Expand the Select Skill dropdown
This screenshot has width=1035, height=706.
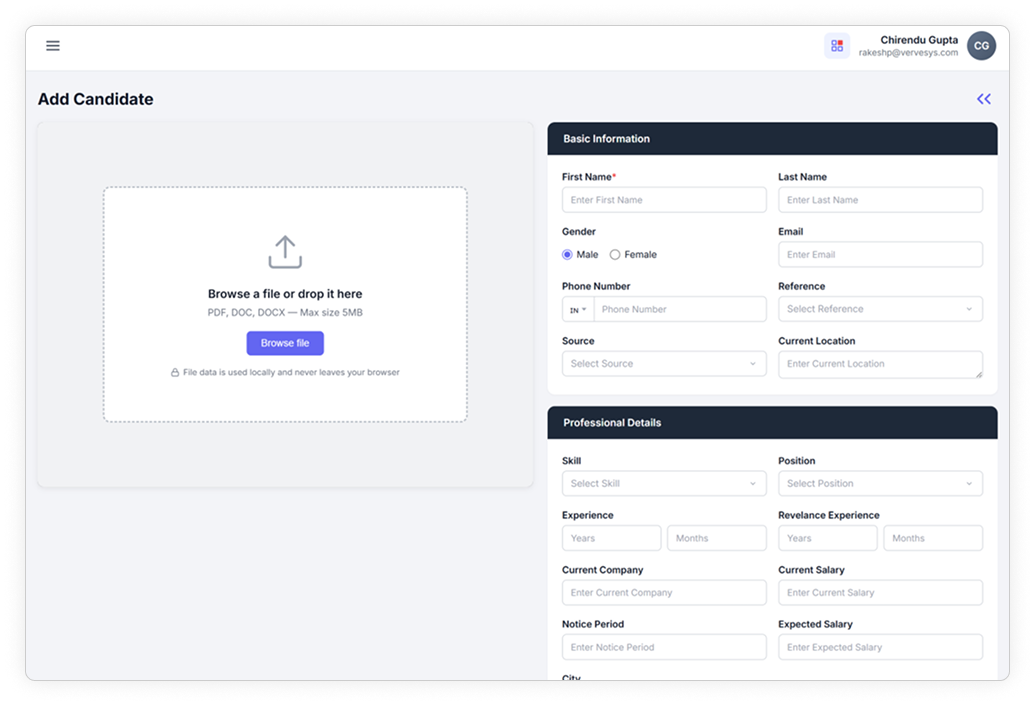click(664, 484)
